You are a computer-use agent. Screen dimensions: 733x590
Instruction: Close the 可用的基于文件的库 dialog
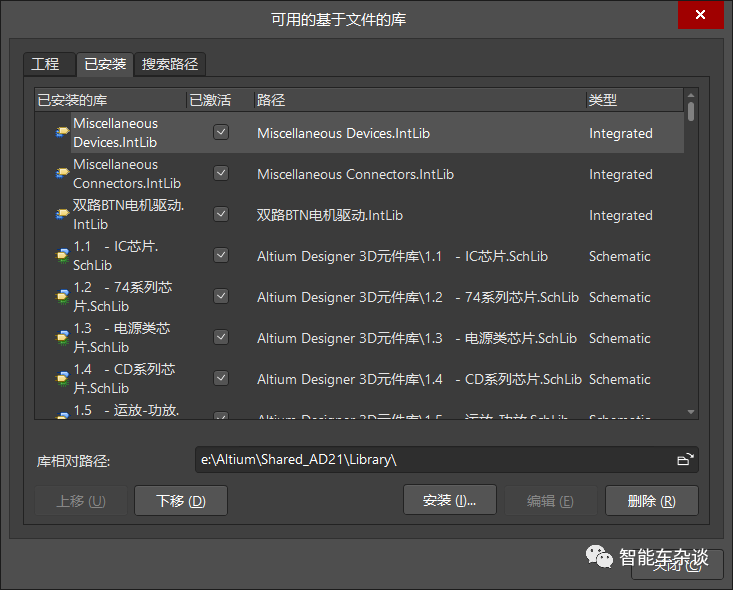click(700, 15)
